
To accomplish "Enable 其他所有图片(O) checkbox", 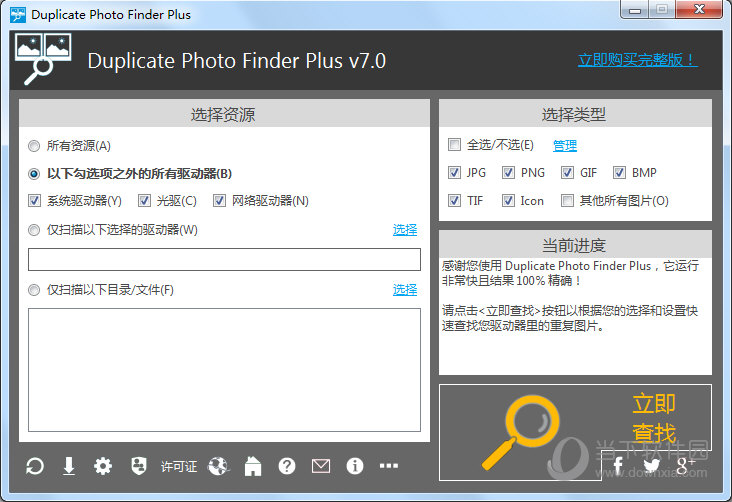I will click(x=567, y=201).
